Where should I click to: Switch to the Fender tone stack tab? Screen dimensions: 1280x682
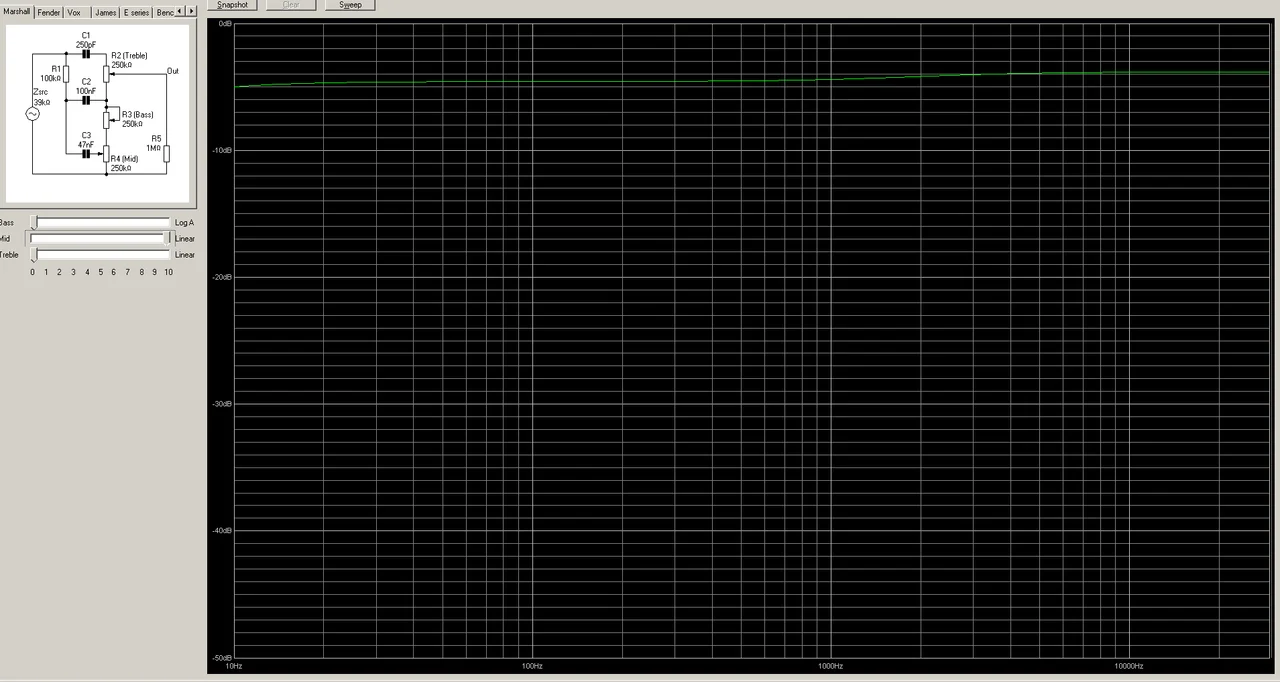[48, 11]
